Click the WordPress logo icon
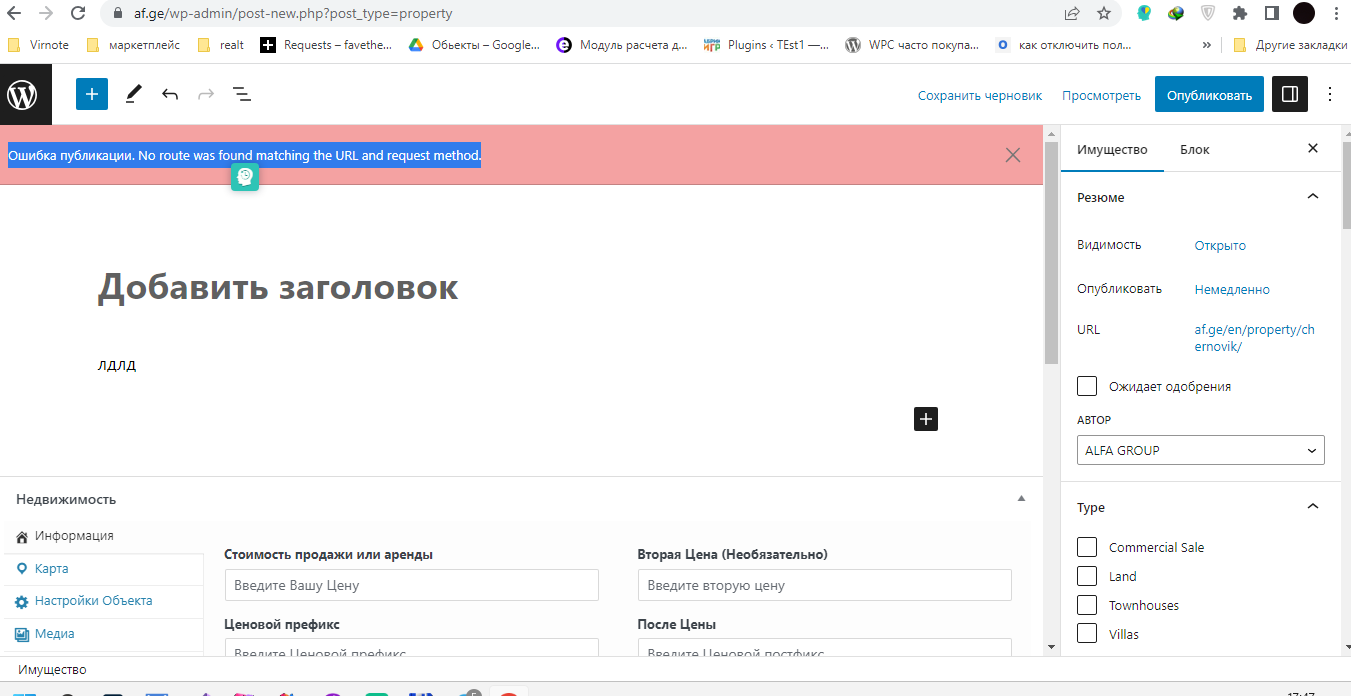Image resolution: width=1351 pixels, height=696 pixels. [x=22, y=95]
